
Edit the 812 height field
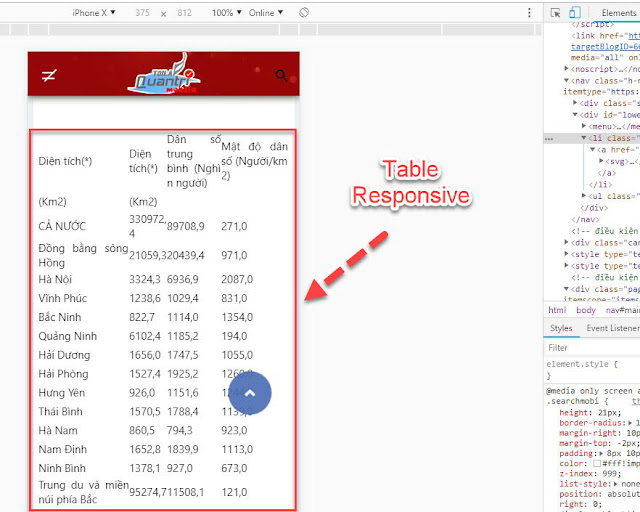tap(184, 13)
